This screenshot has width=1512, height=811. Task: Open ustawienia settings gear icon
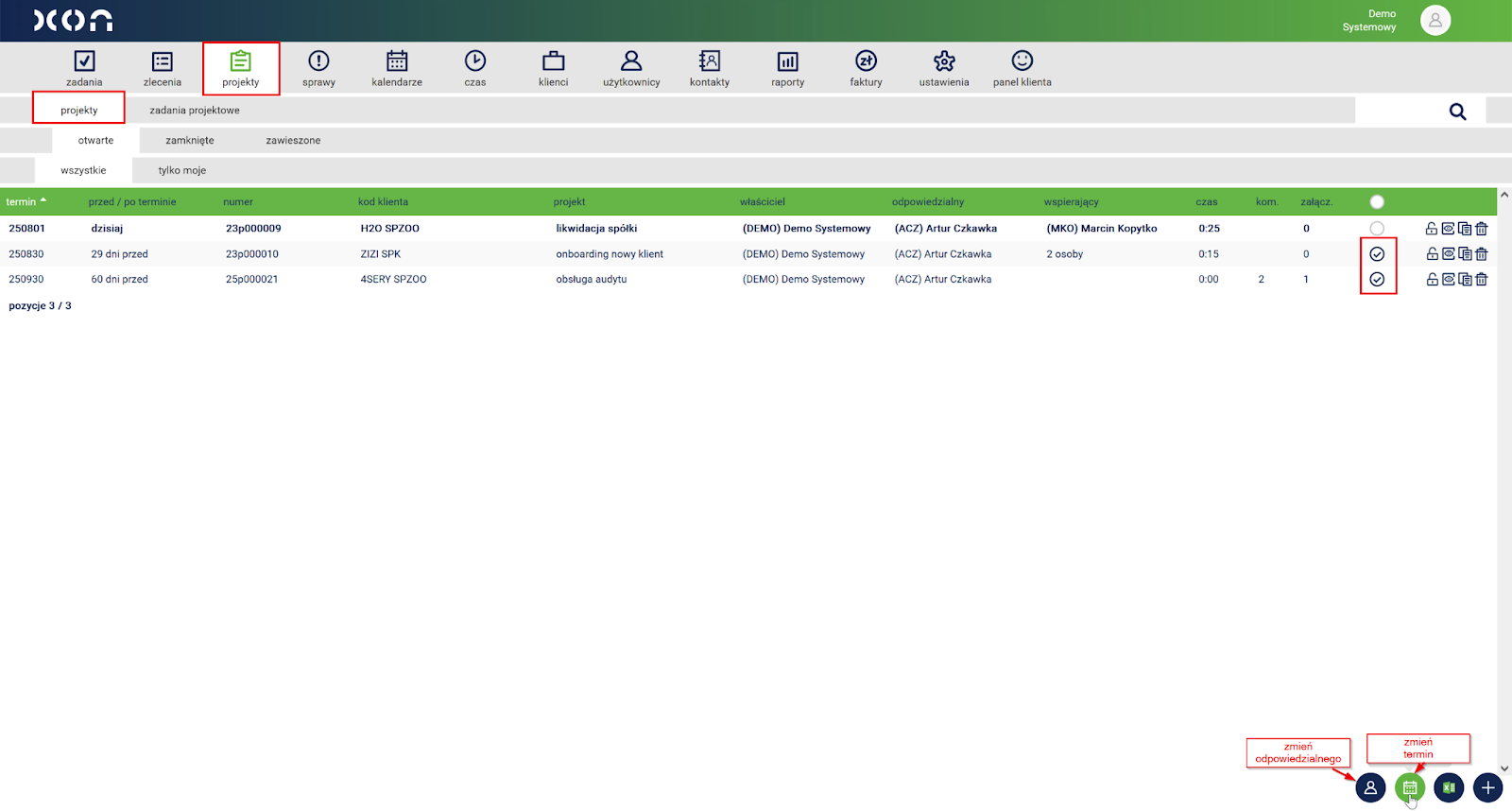pos(943,68)
